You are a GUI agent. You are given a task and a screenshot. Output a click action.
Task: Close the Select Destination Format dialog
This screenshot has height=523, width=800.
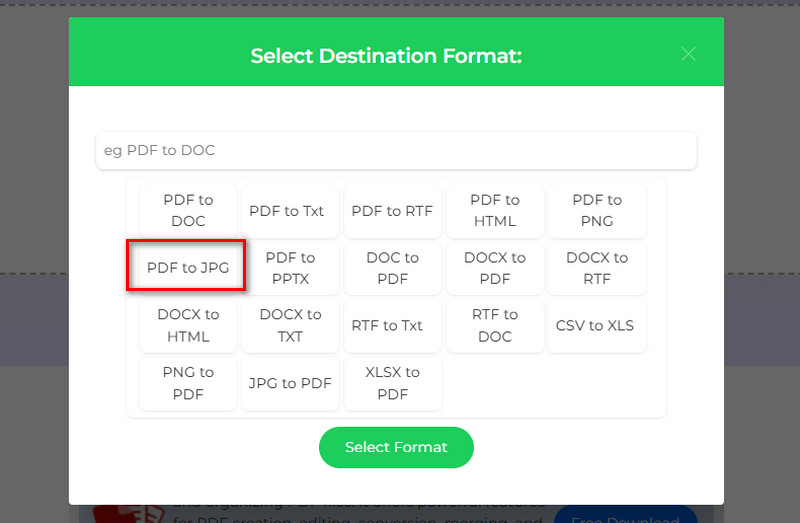coord(688,54)
